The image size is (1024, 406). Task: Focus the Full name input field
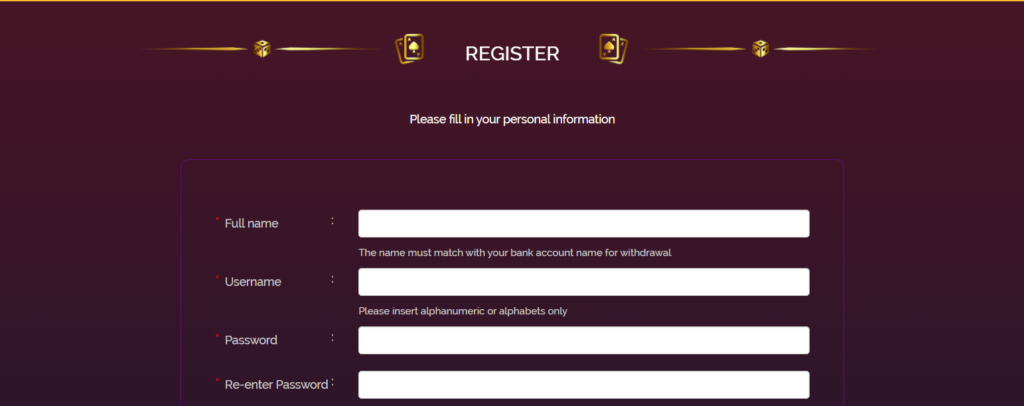[x=583, y=224]
